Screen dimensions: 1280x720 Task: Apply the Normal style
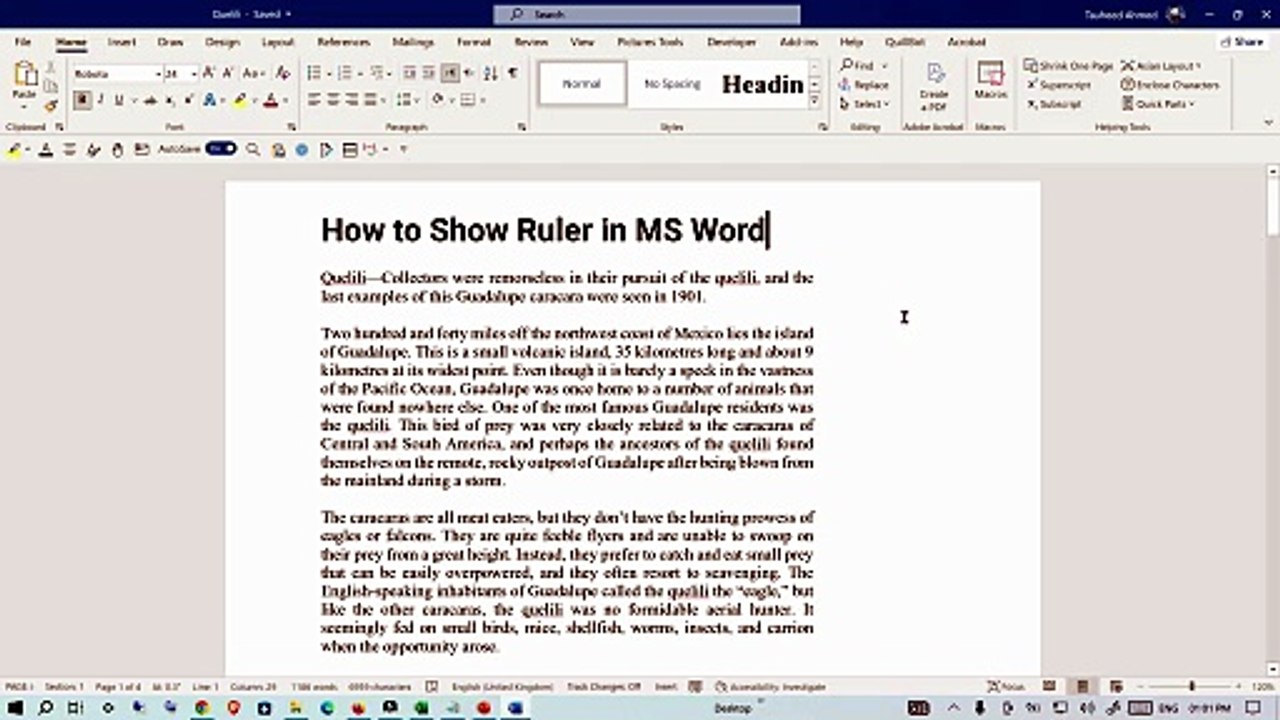[582, 84]
